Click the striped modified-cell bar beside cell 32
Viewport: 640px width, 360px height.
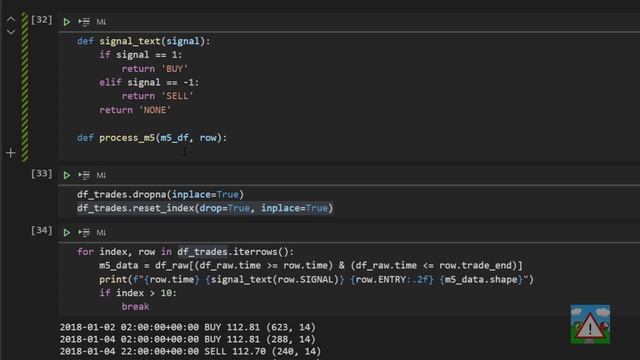point(25,87)
